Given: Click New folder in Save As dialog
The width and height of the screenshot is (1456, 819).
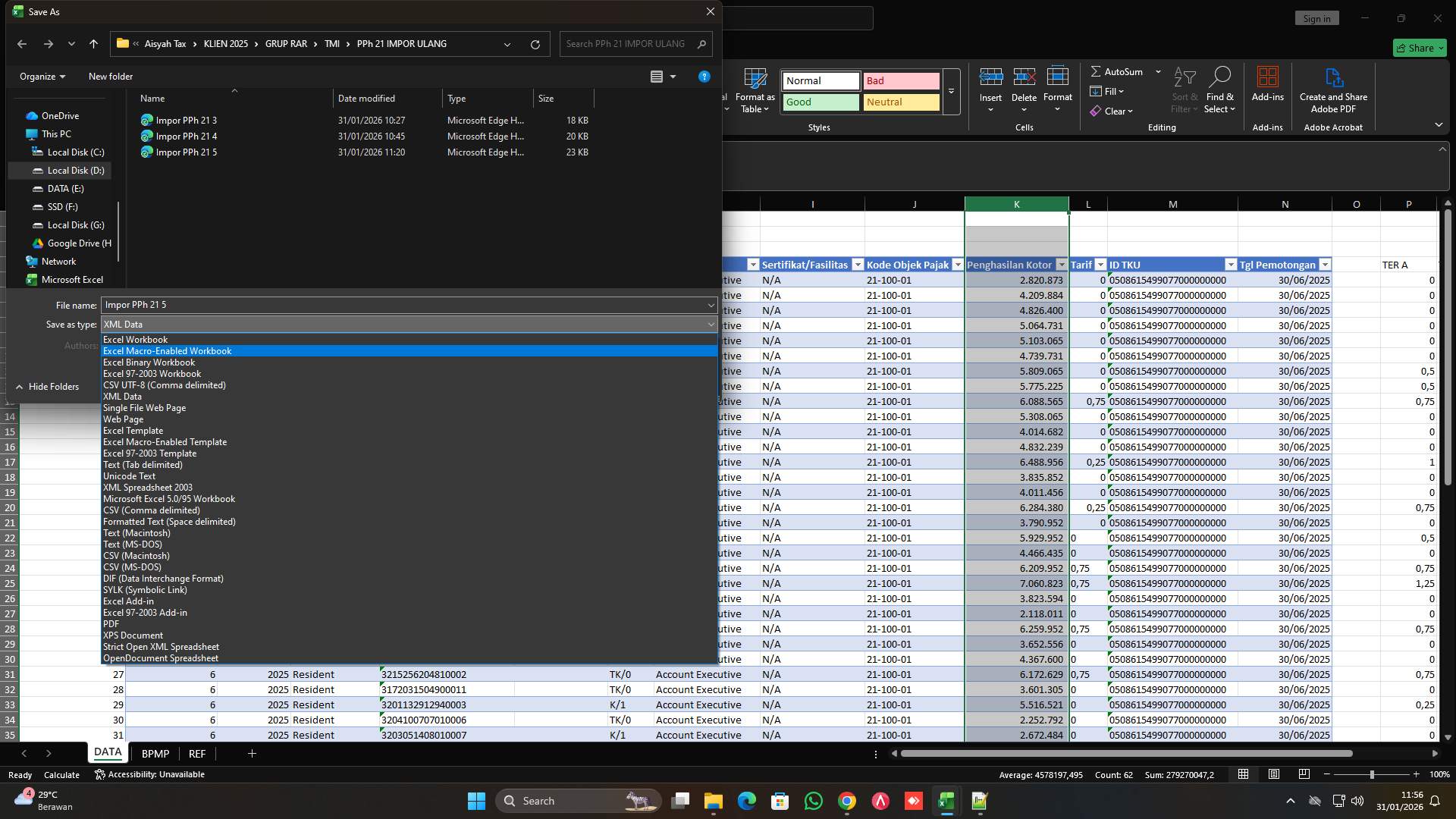Looking at the screenshot, I should tap(111, 76).
